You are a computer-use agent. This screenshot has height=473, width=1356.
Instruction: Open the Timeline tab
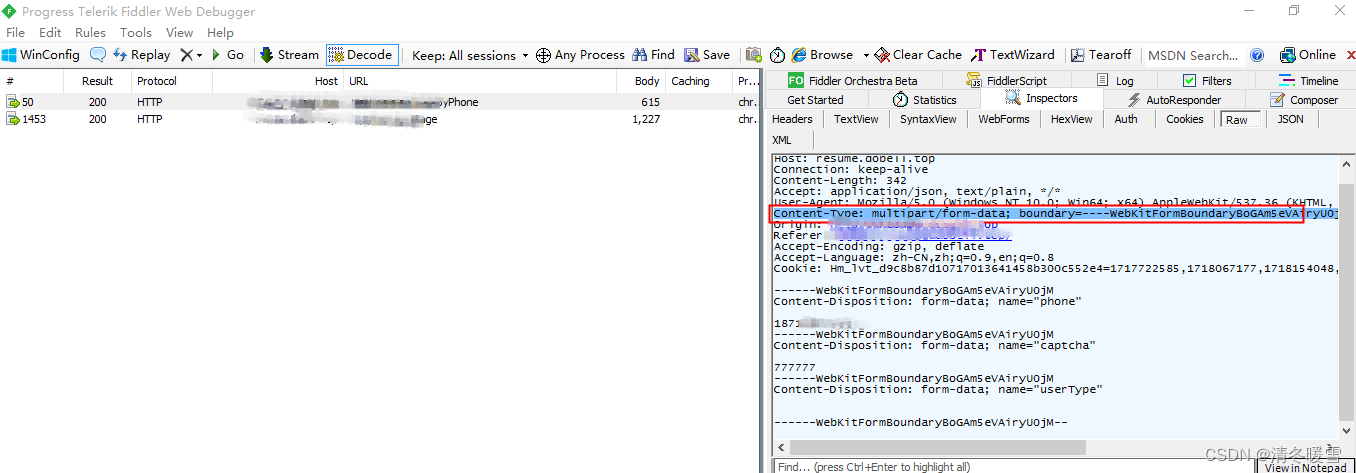tap(1308, 81)
